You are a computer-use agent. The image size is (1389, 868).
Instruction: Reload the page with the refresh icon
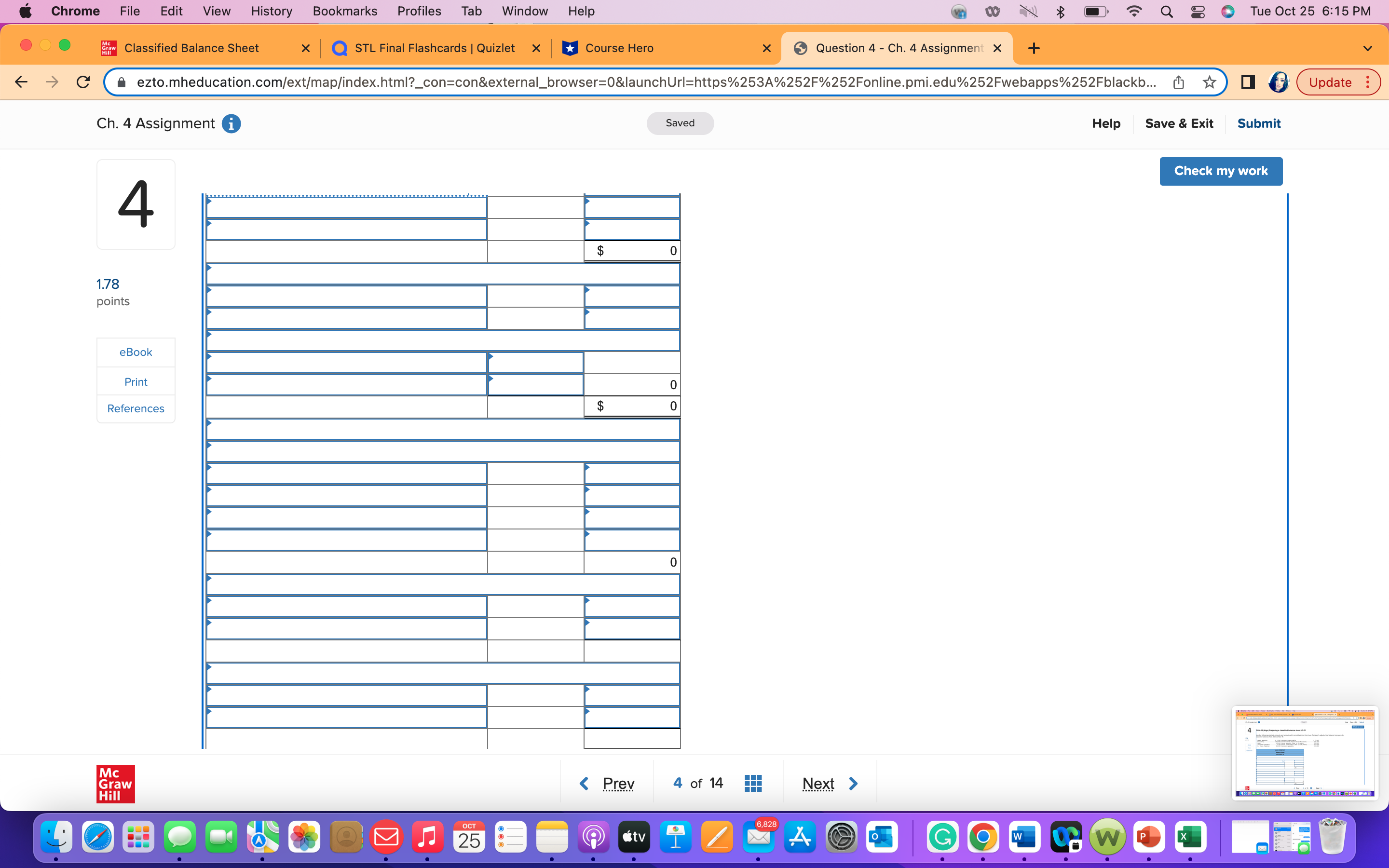pyautogui.click(x=82, y=81)
